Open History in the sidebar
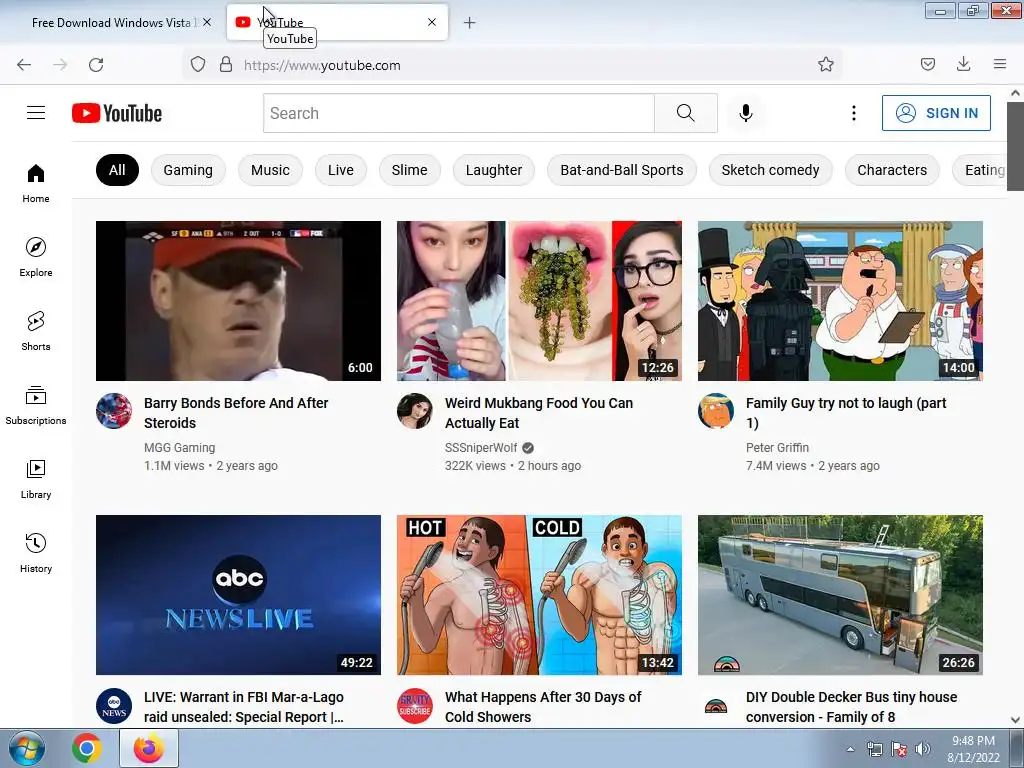The height and width of the screenshot is (768, 1024). 36,553
